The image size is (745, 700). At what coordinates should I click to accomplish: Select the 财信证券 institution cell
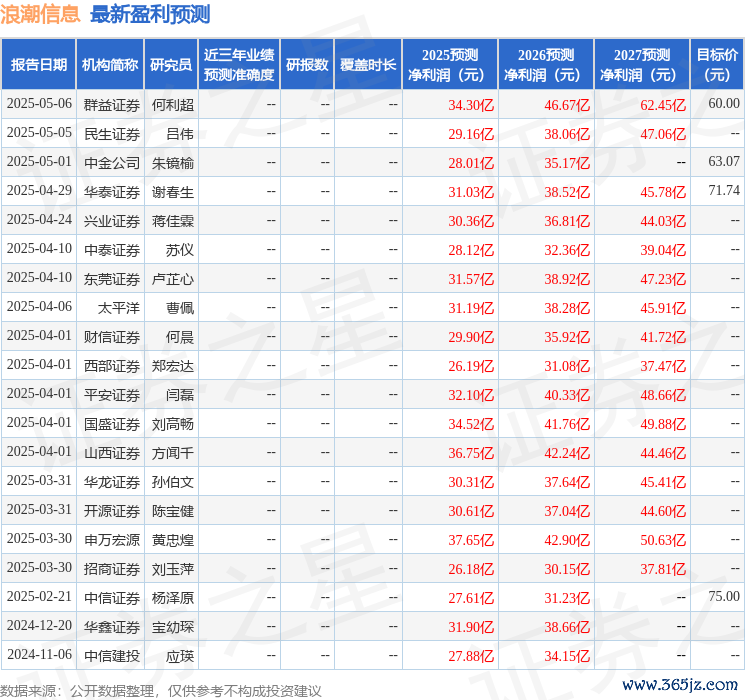tap(112, 337)
